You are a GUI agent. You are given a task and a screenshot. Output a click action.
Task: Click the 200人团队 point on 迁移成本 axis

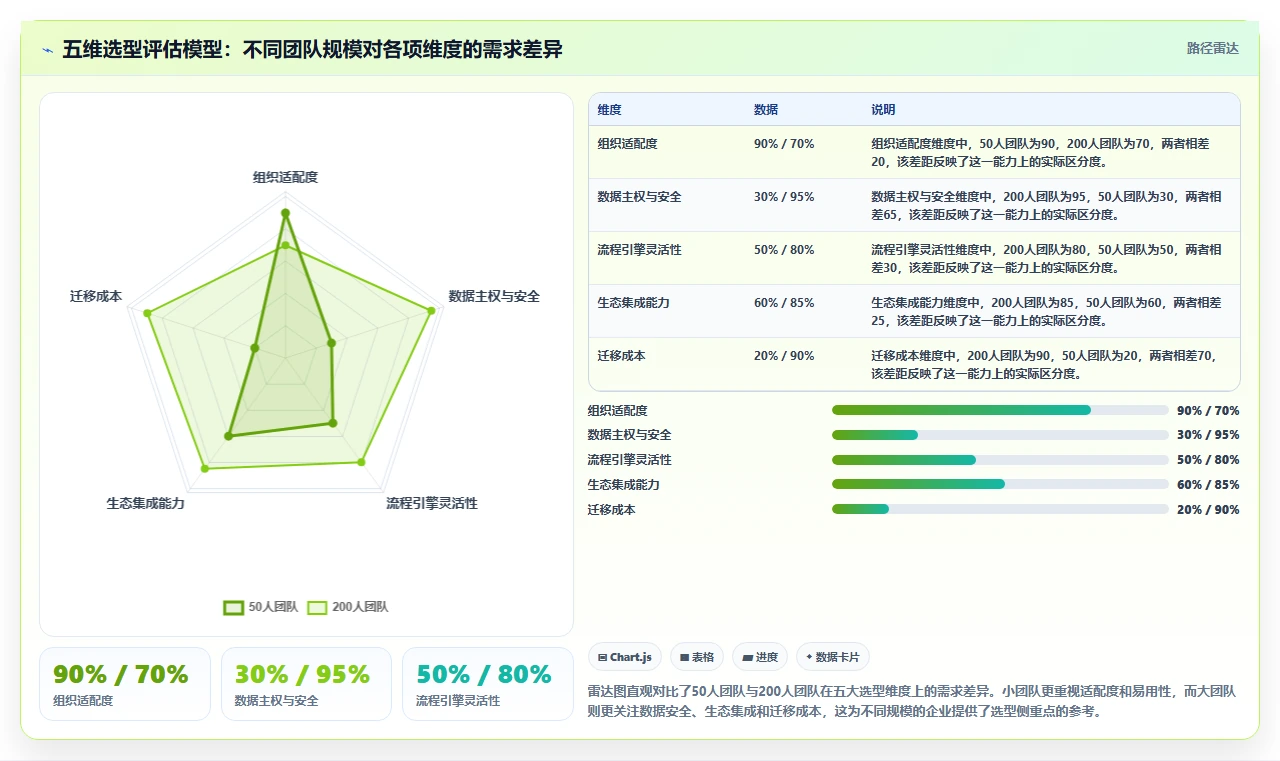pyautogui.click(x=147, y=314)
